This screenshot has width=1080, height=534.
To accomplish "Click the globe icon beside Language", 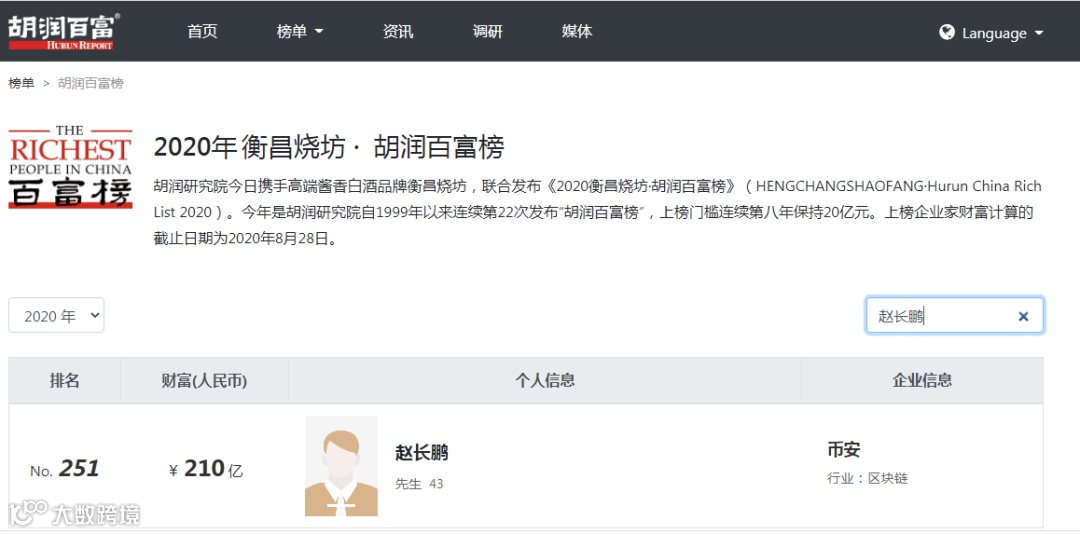I will [x=947, y=32].
